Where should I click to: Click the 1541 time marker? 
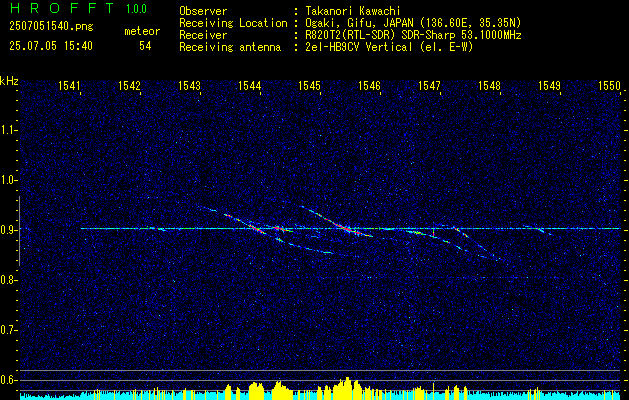[x=69, y=85]
